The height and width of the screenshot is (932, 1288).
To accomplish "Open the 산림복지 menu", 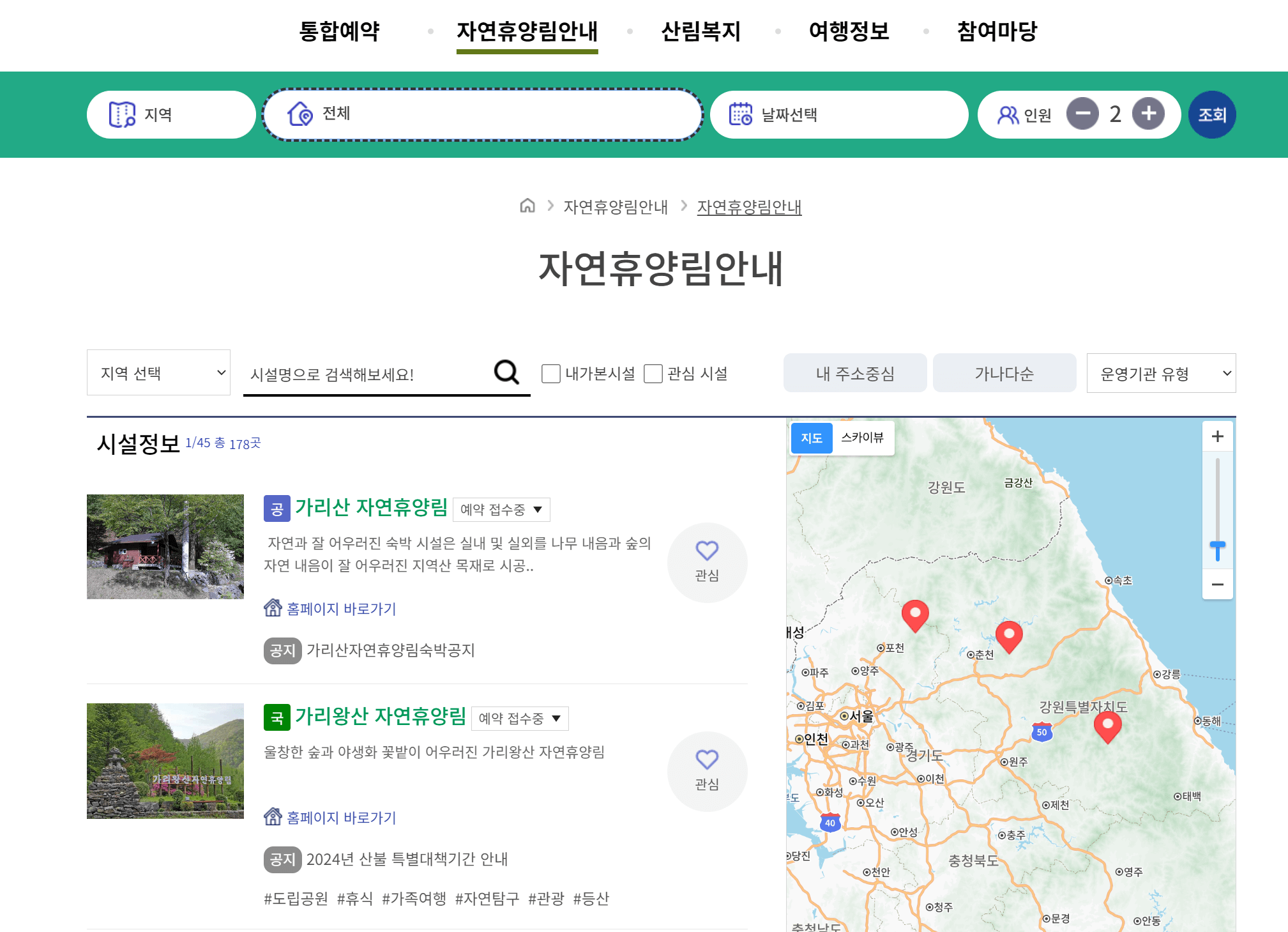I will coord(701,31).
